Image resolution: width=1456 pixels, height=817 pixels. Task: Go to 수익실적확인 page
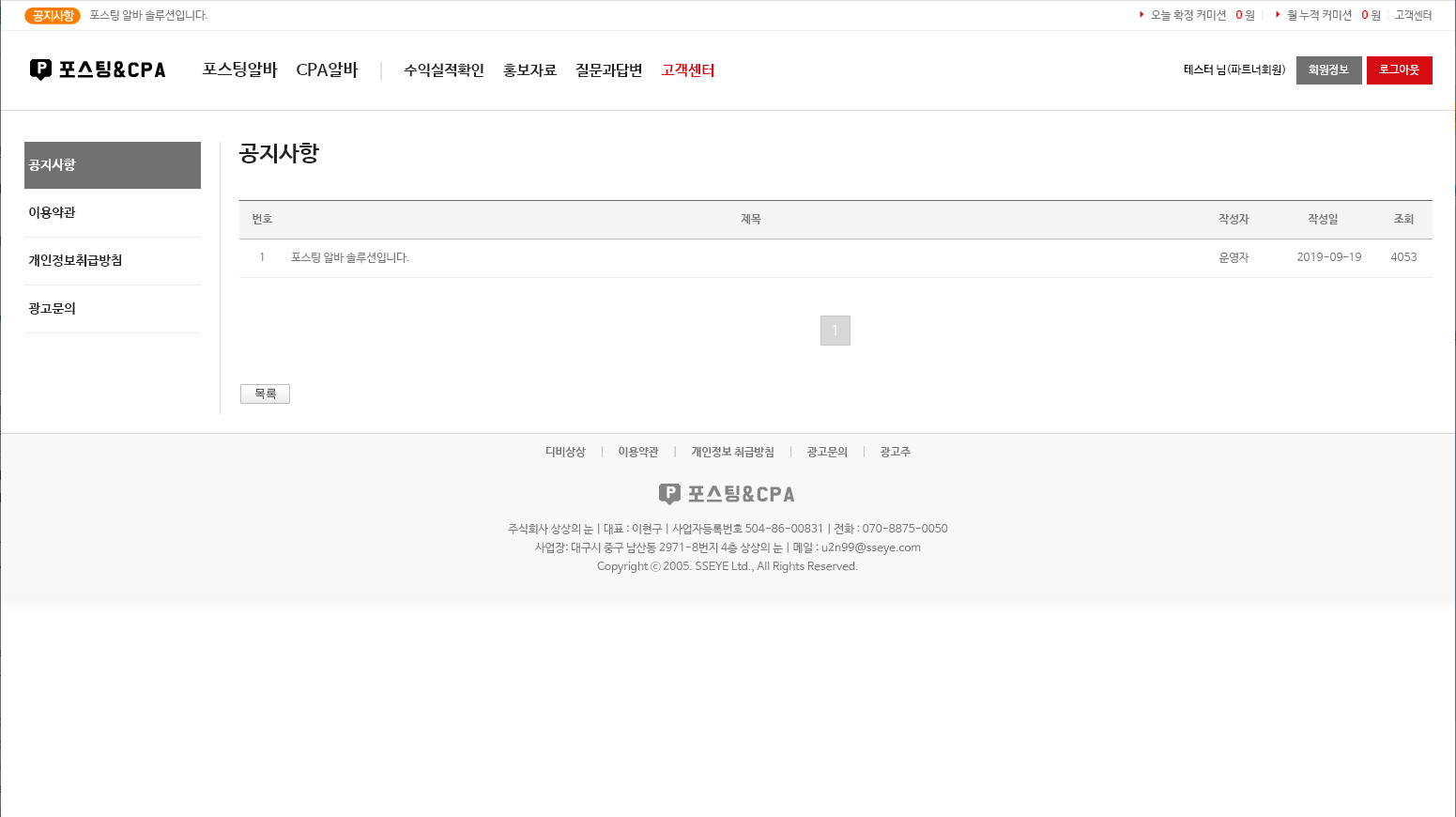[x=444, y=70]
